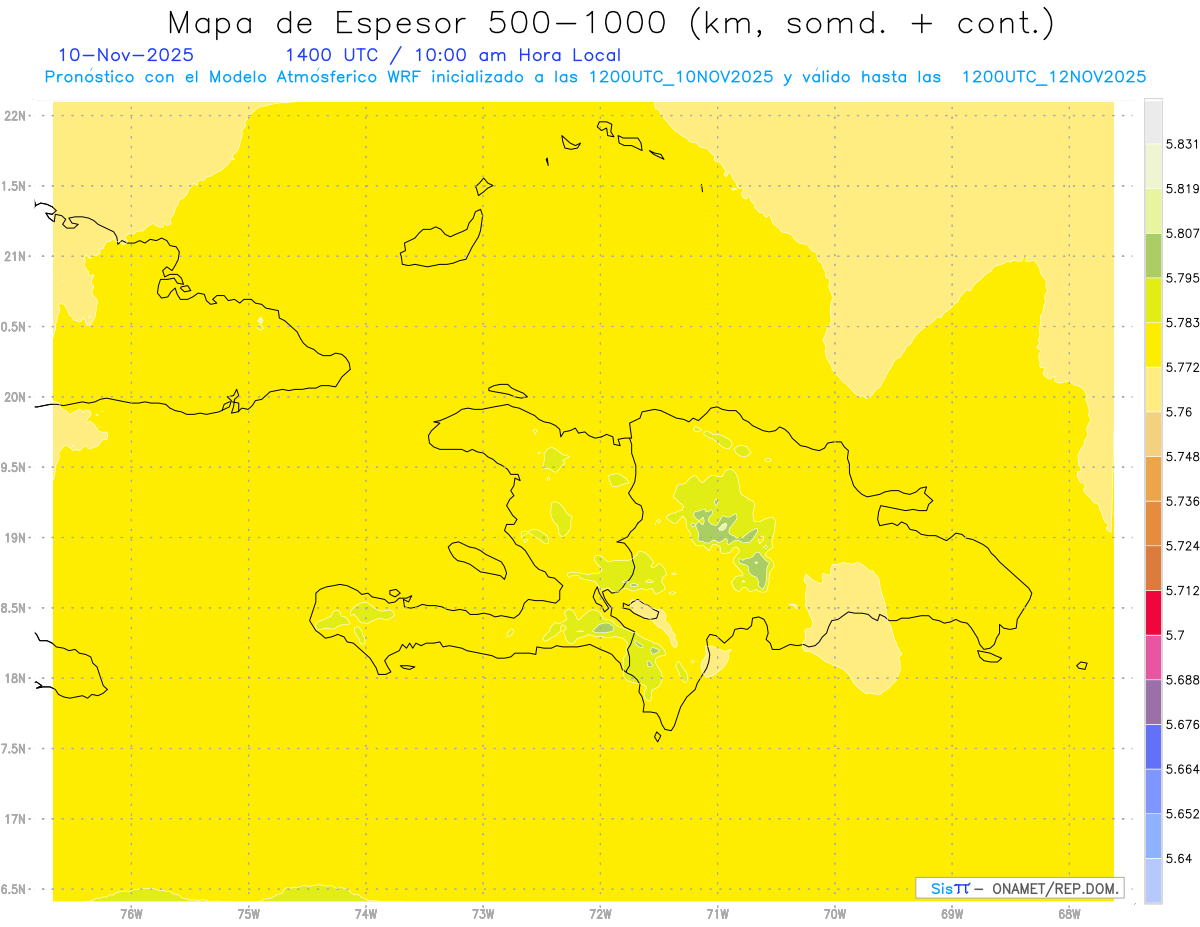Click the longitude axis label "71W"

pos(717,913)
